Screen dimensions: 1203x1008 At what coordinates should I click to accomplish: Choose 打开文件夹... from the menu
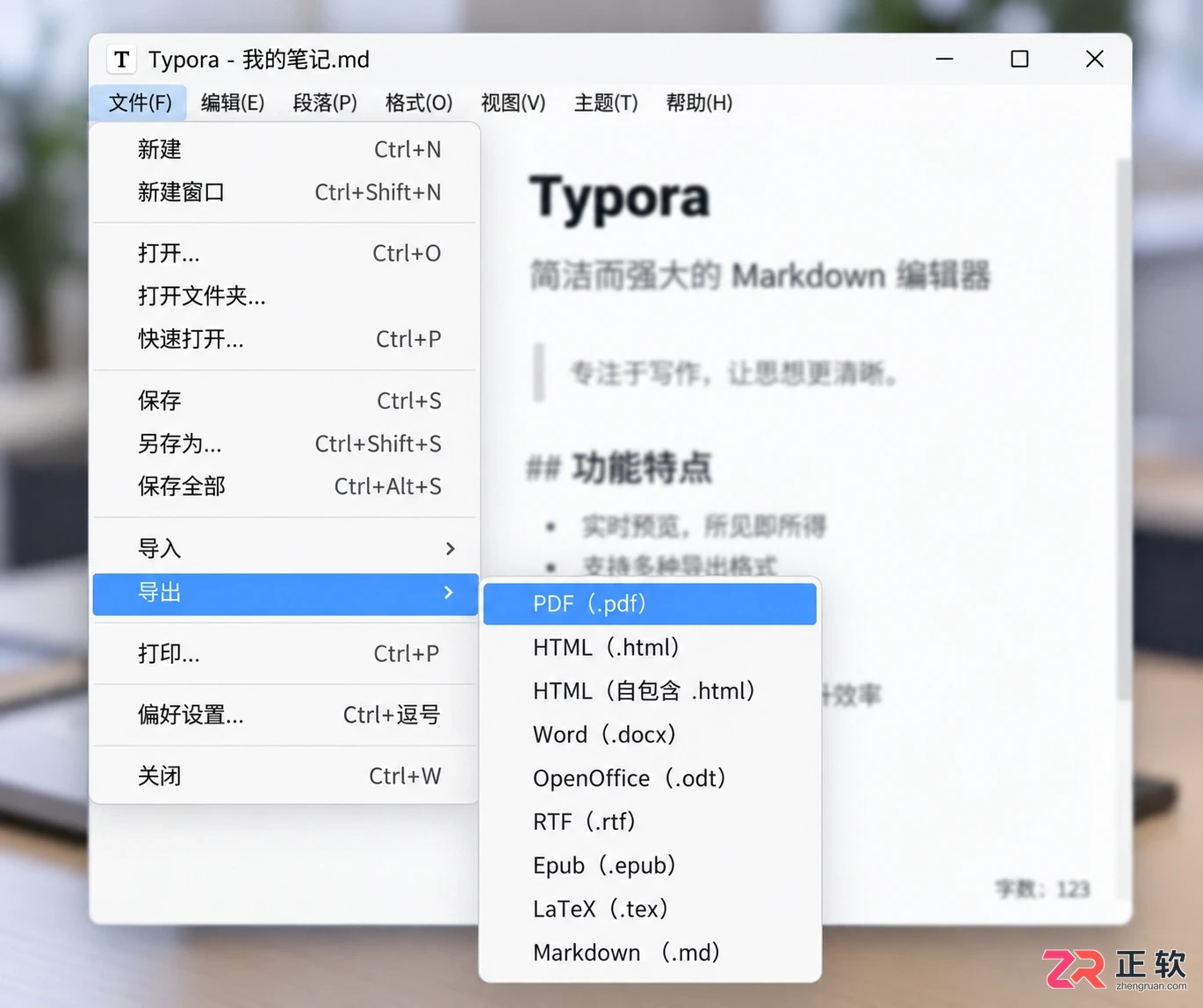click(x=285, y=296)
